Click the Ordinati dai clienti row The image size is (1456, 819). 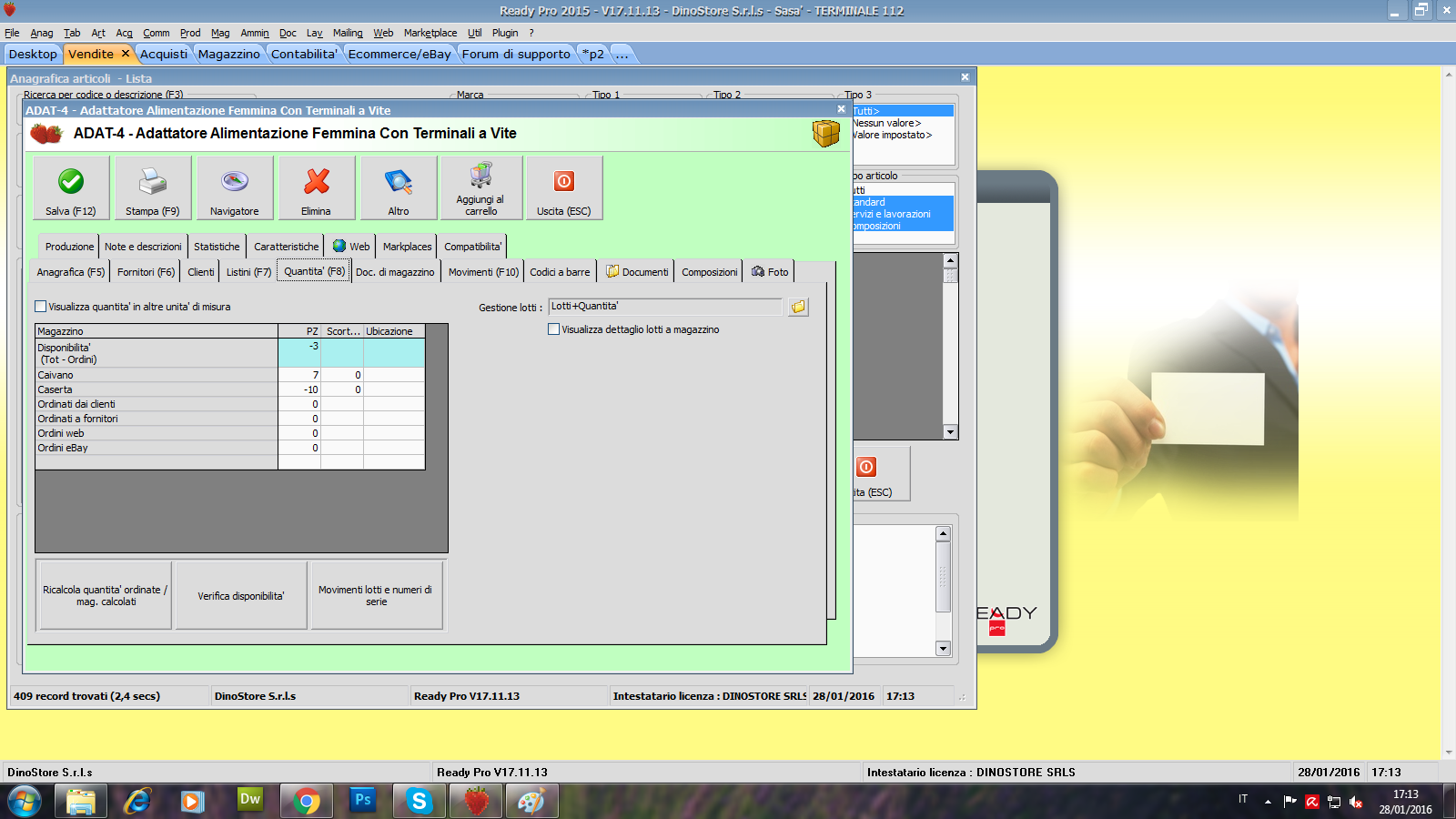point(230,404)
